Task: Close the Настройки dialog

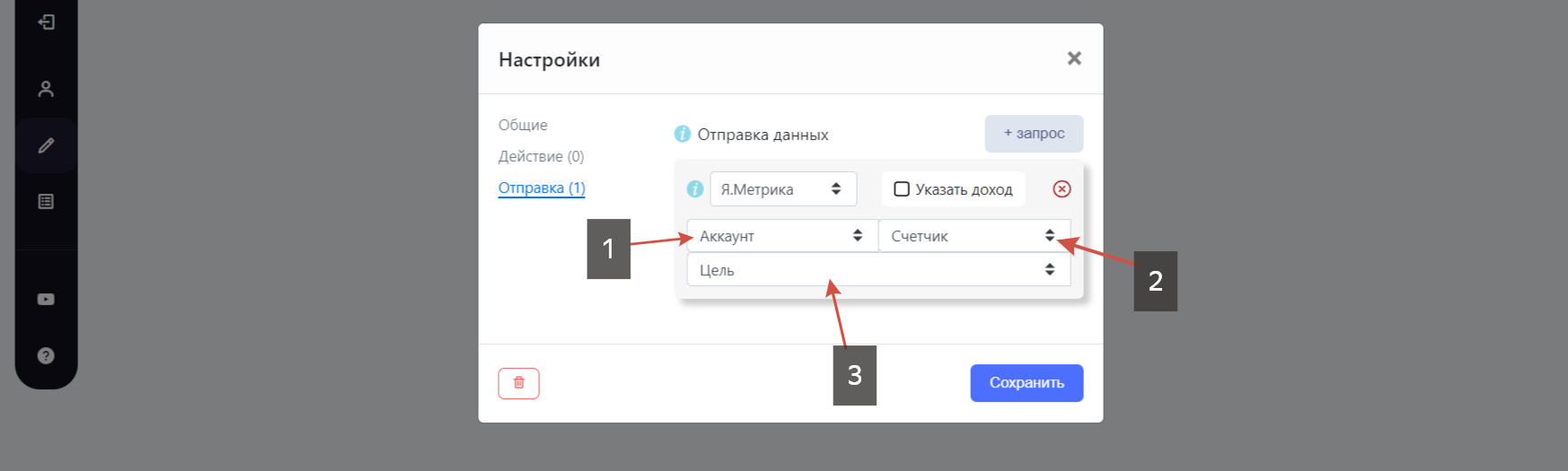Action: pos(1074,58)
